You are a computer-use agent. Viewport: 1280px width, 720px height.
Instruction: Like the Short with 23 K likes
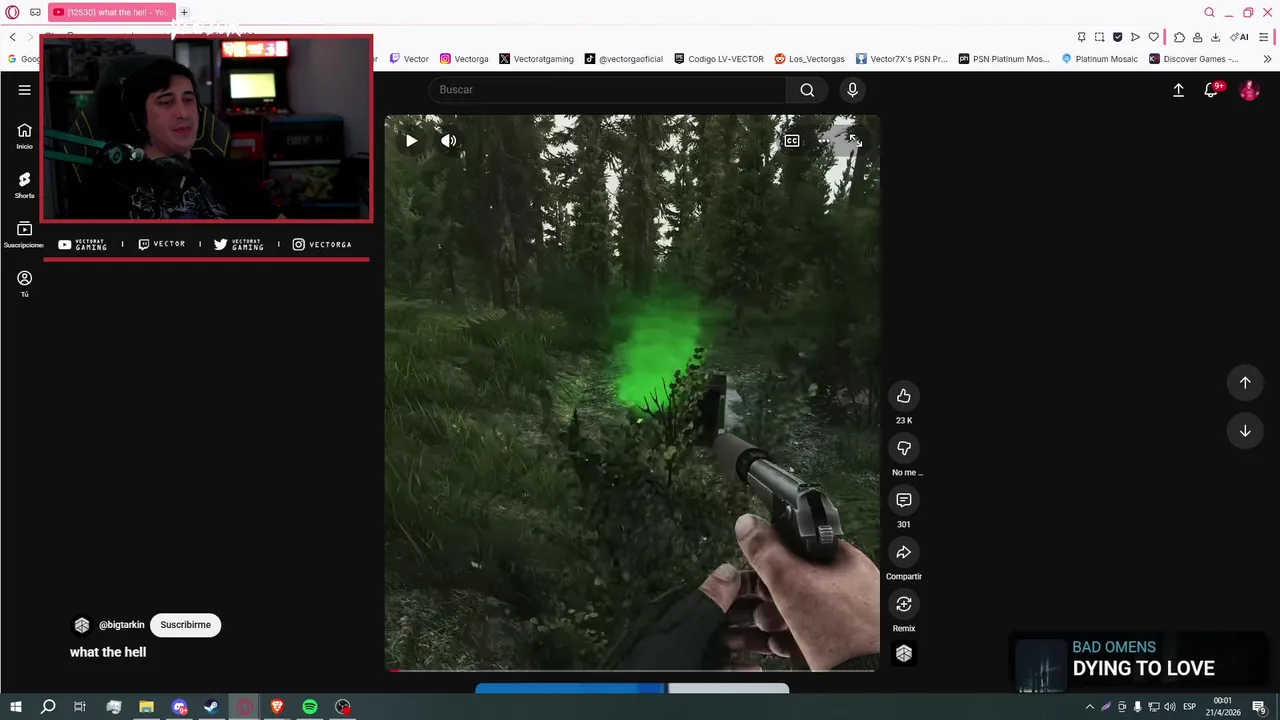click(904, 396)
